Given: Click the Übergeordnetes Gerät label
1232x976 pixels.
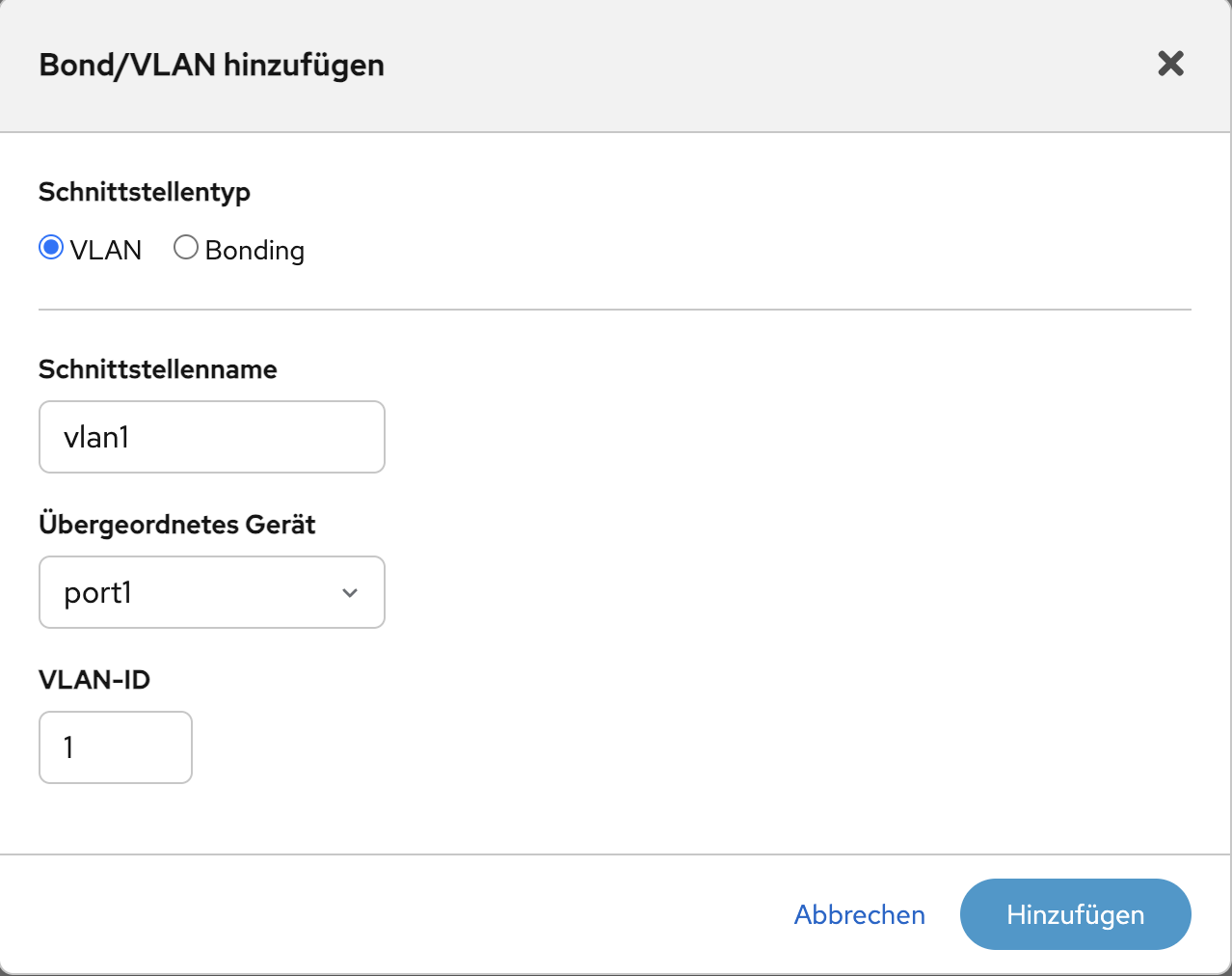Looking at the screenshot, I should [177, 525].
